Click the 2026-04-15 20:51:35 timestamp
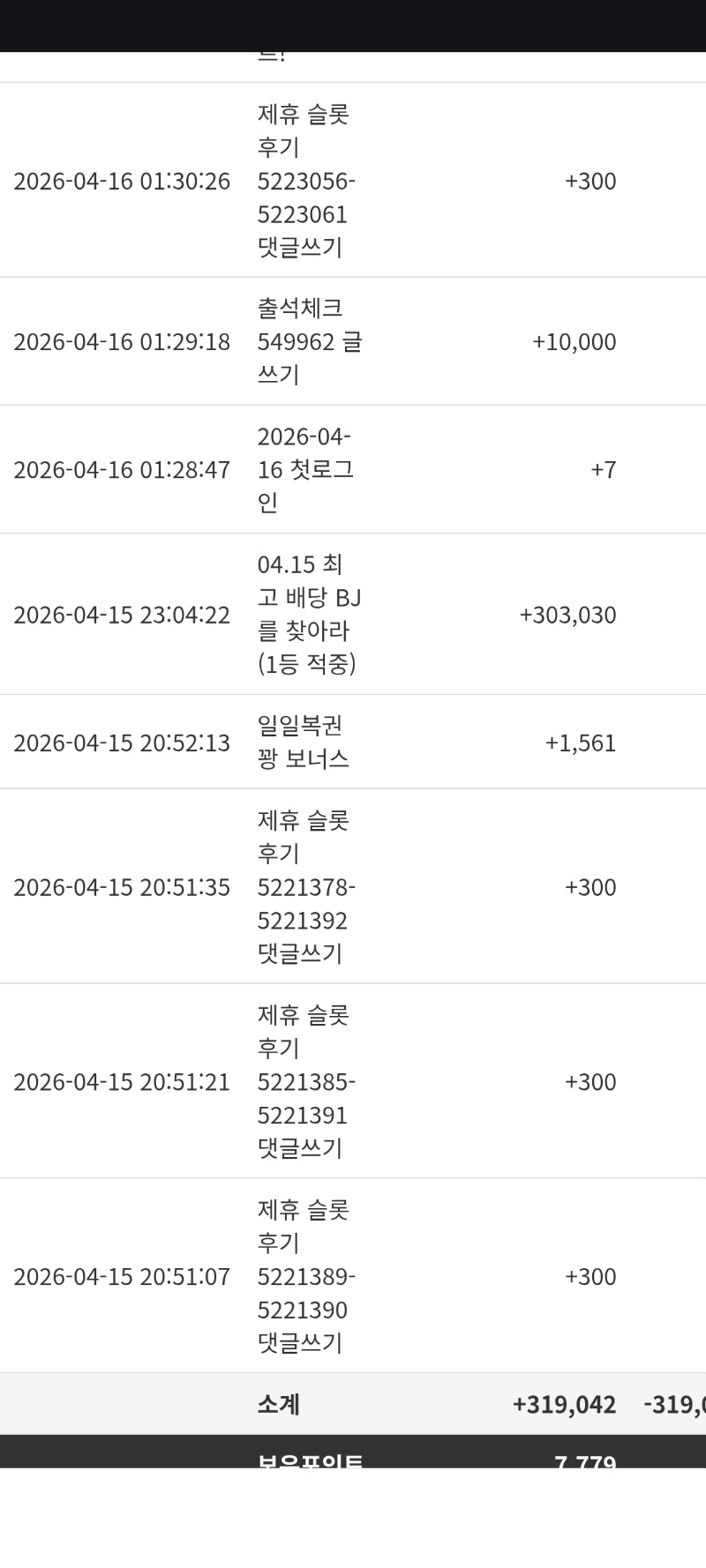Viewport: 706px width, 1568px height. pos(122,887)
